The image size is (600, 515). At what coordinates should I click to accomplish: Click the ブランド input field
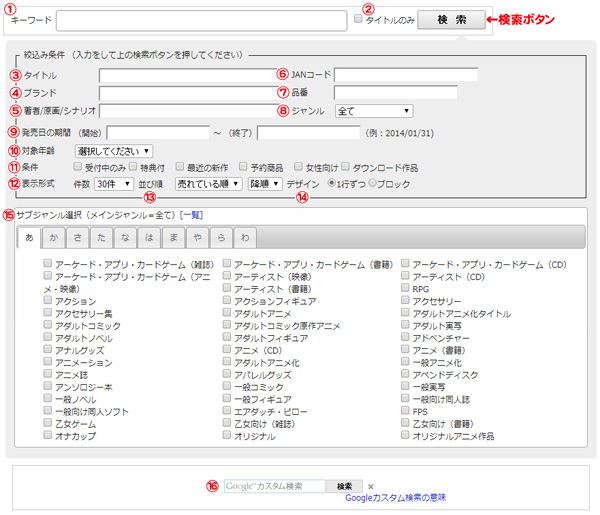click(x=188, y=93)
